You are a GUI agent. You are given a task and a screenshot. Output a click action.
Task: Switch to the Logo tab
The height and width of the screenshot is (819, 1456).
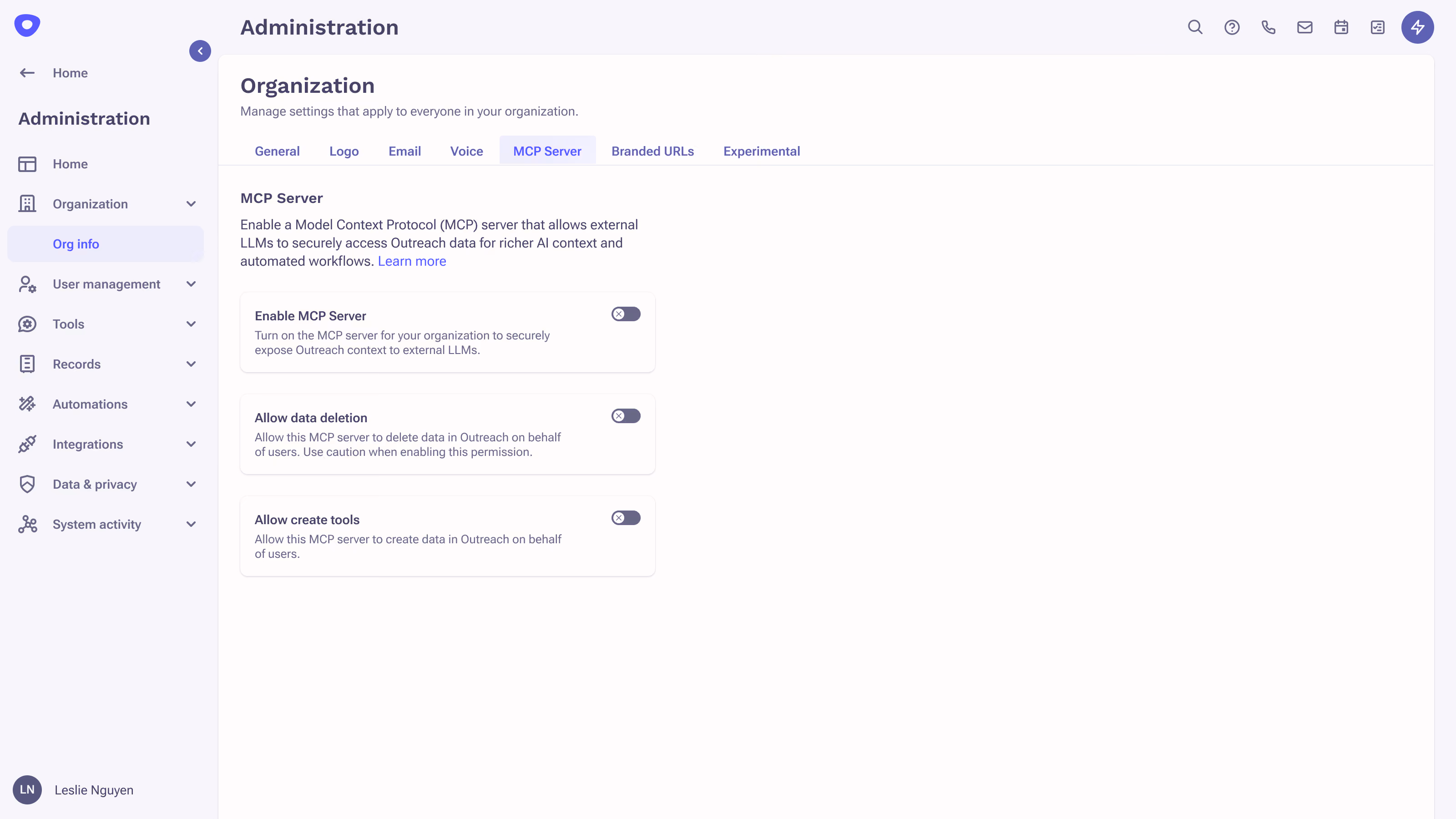click(344, 151)
